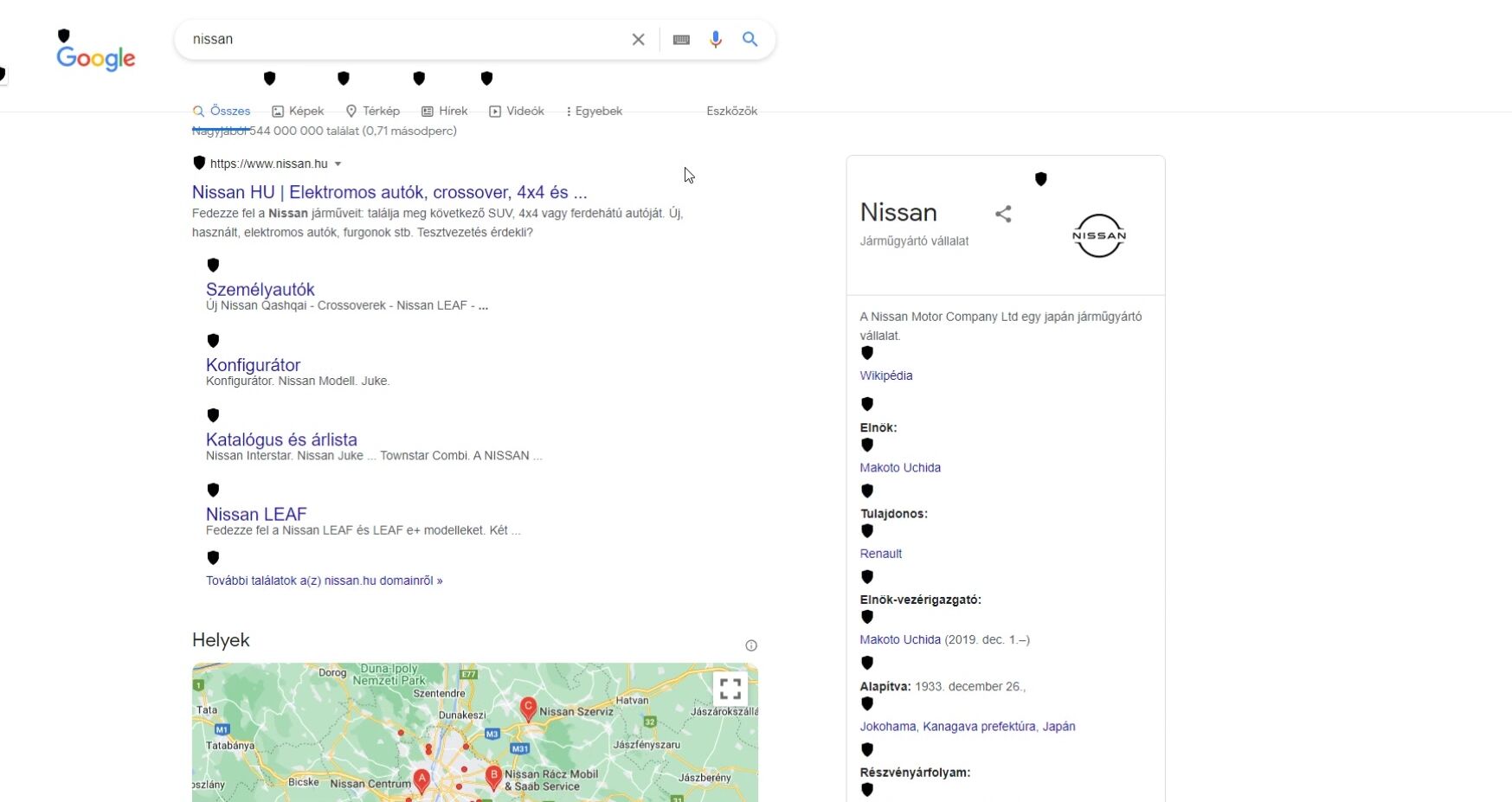Open the Japán link
Viewport: 1512px width, 802px height.
[x=1058, y=727]
